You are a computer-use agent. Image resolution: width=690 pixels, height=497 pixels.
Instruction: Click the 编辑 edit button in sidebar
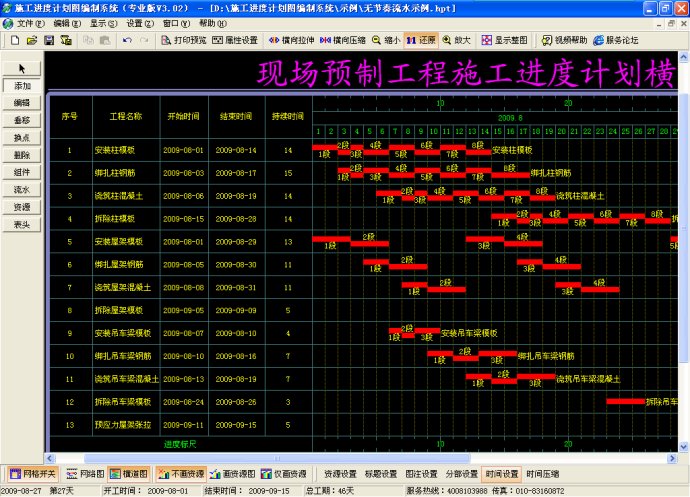coord(22,103)
